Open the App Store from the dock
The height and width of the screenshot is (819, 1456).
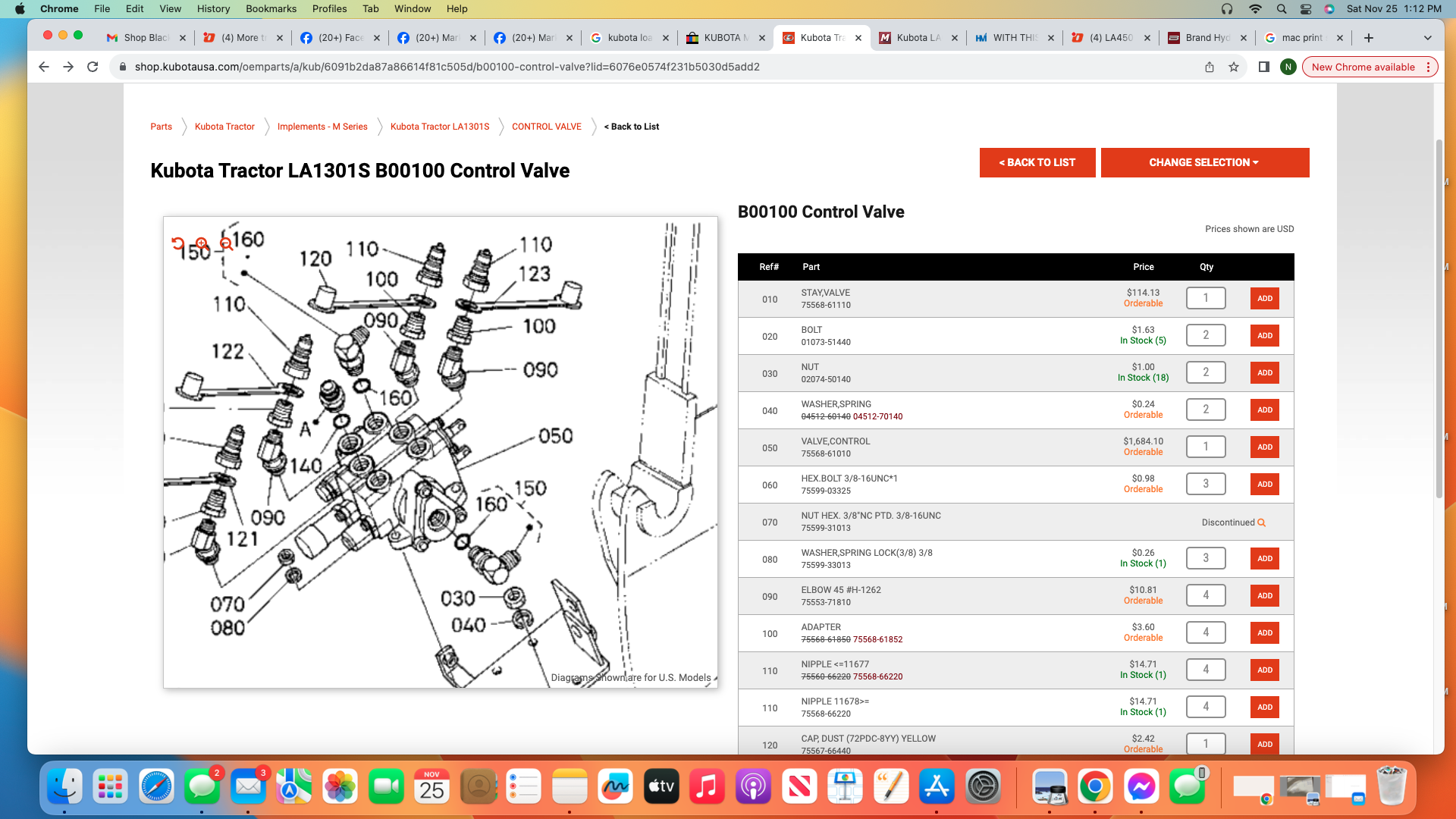tap(937, 786)
